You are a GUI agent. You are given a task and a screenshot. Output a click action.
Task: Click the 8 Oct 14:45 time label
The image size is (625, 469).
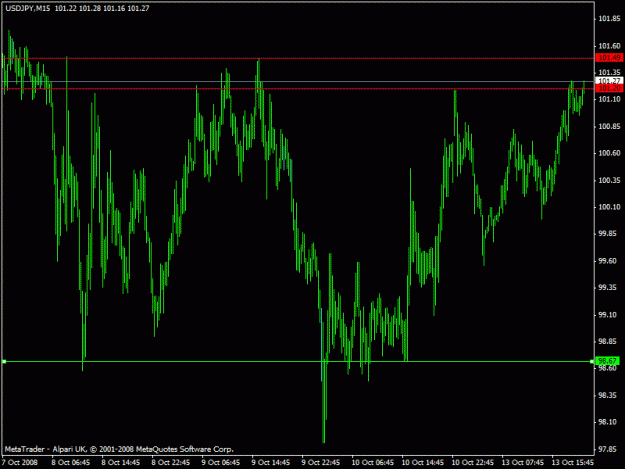click(121, 462)
